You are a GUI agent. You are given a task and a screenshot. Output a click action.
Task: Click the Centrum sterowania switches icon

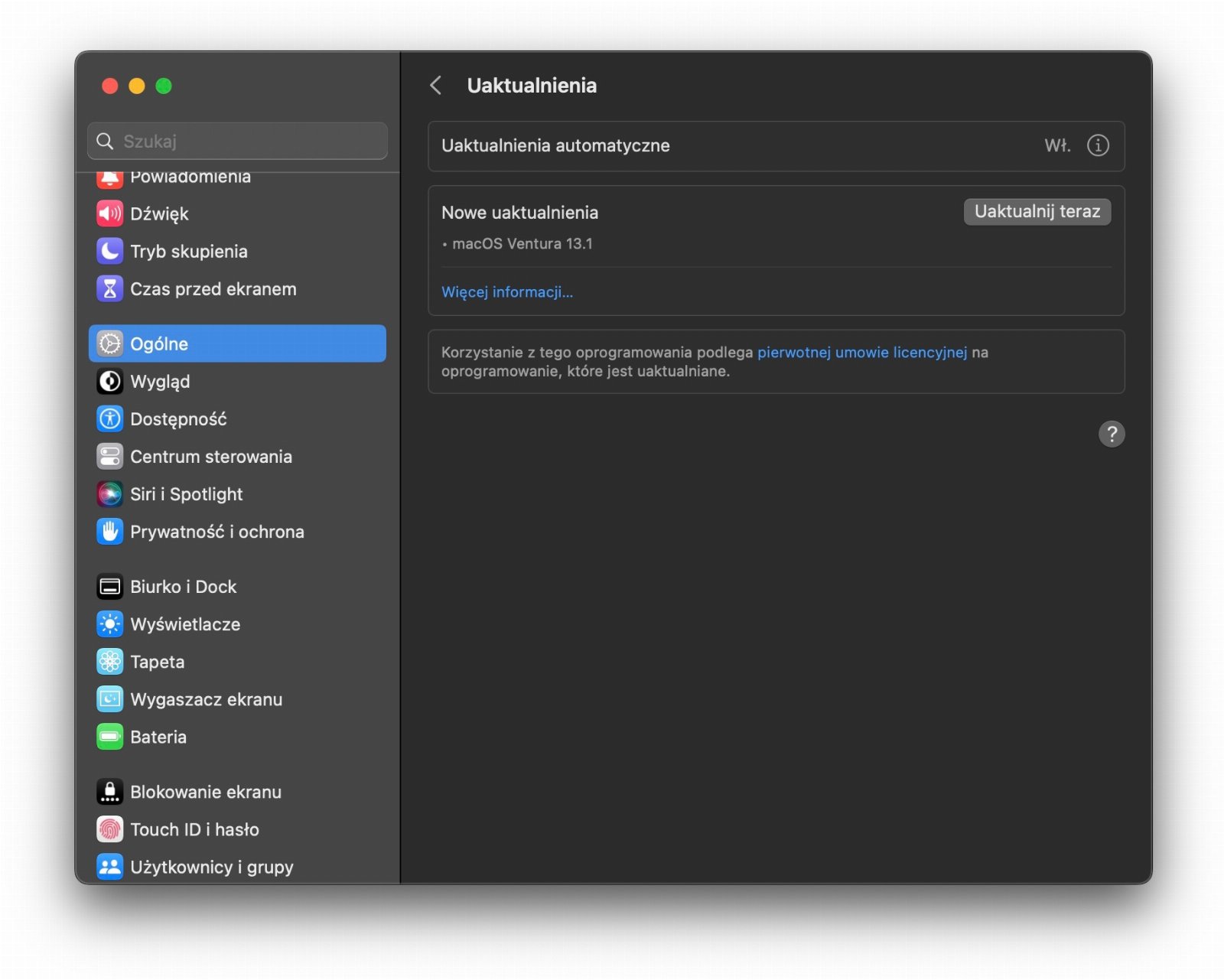[109, 456]
